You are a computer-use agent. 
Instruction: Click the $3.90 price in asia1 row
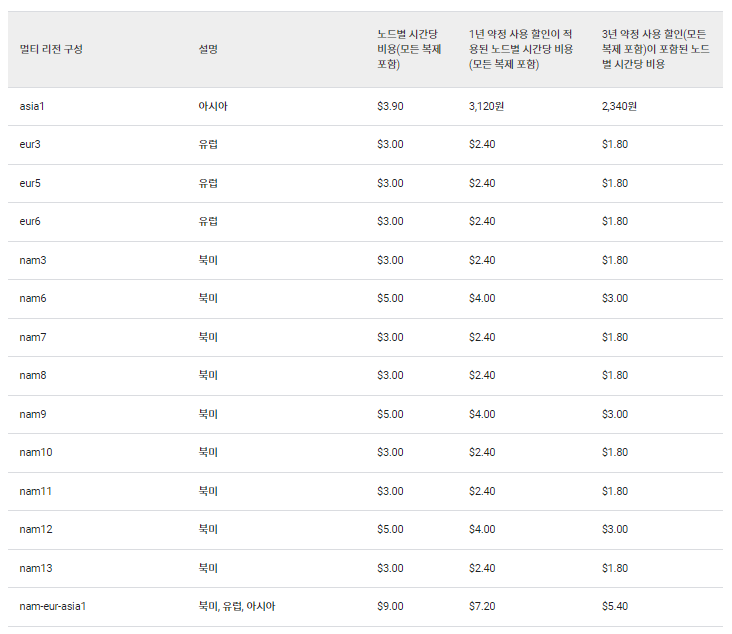pos(390,106)
